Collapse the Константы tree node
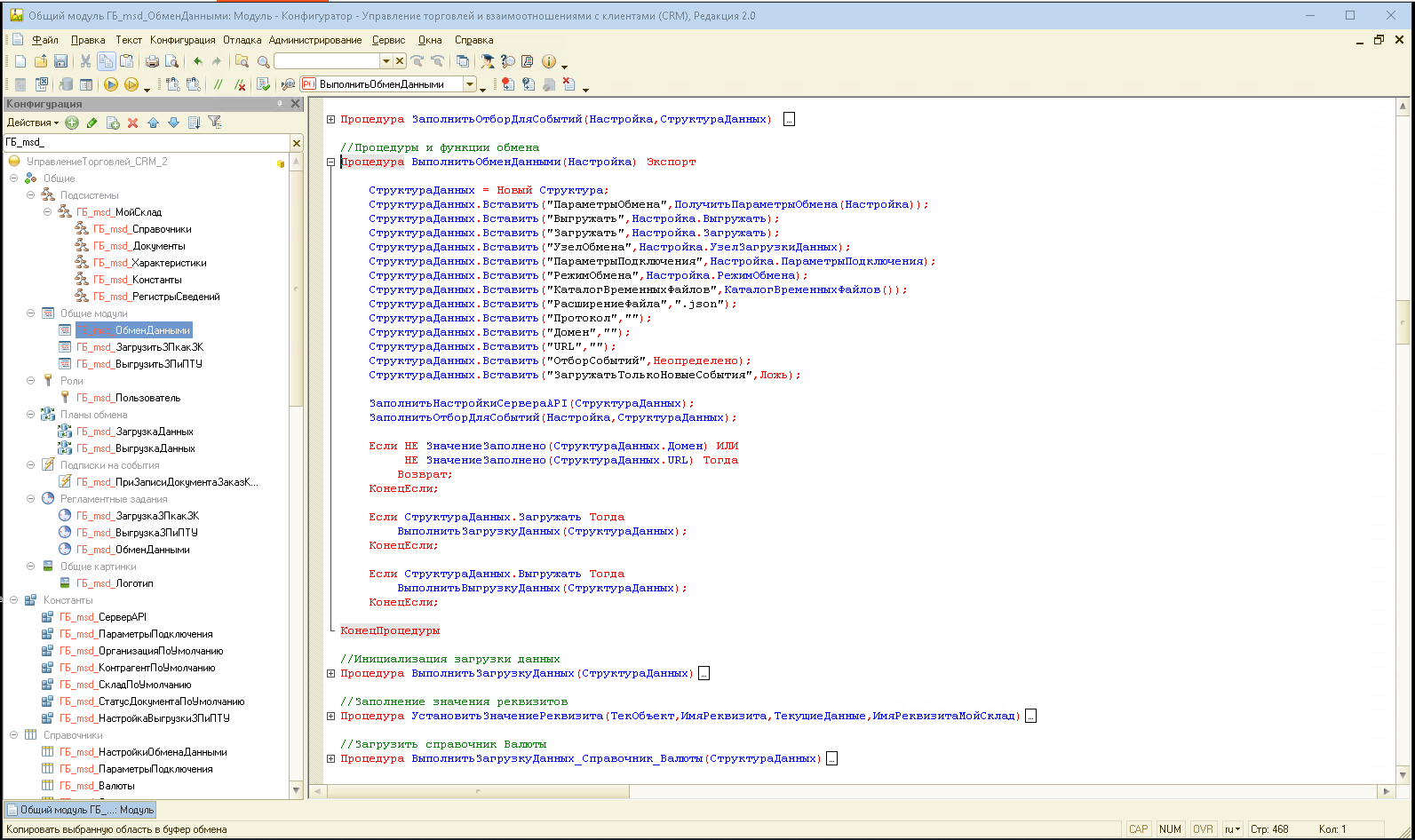This screenshot has height=840, width=1415. point(14,600)
